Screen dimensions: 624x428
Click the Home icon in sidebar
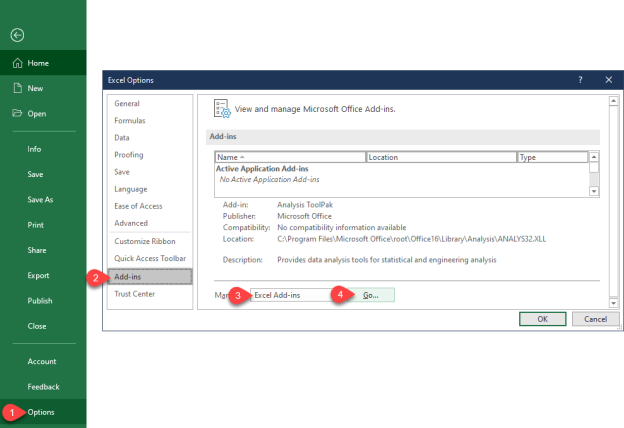17,63
